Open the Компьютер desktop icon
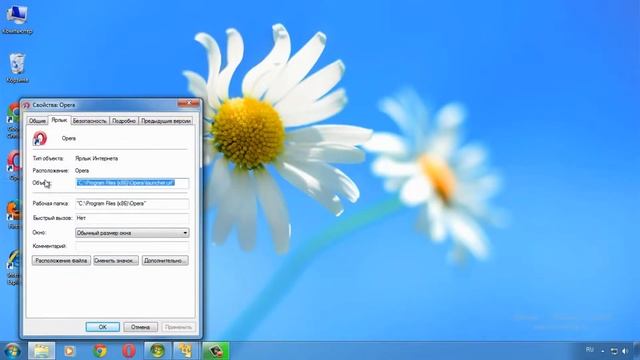 pyautogui.click(x=17, y=19)
